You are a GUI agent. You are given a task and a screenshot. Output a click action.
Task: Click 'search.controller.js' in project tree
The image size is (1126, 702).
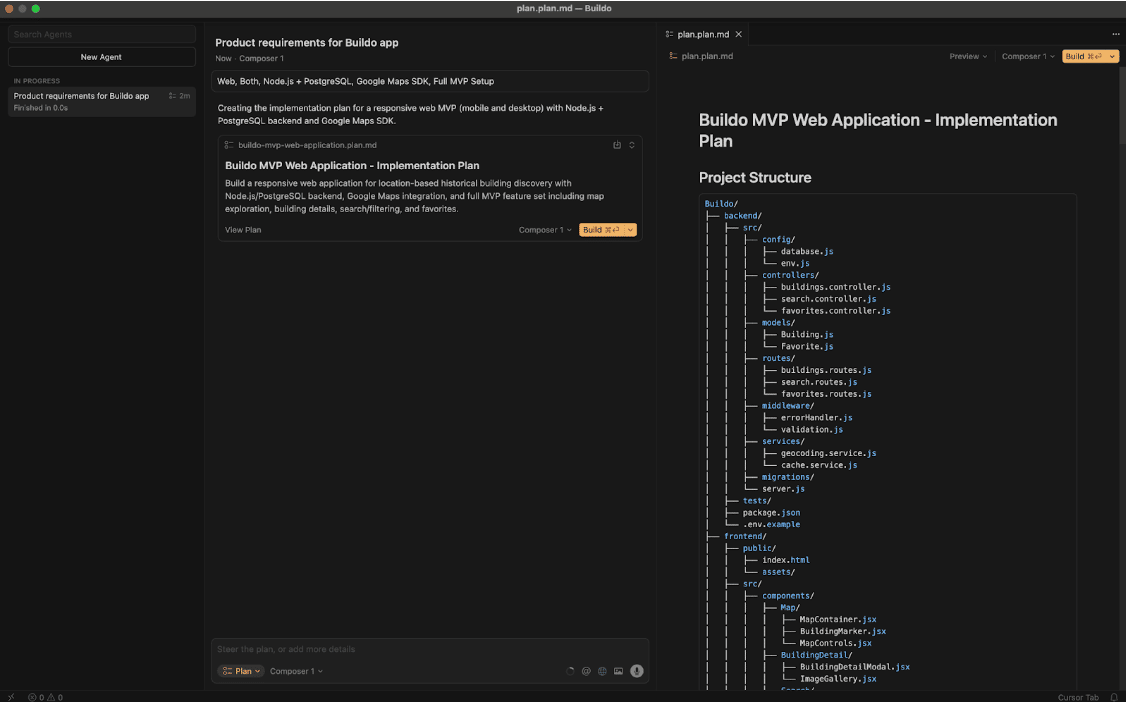[829, 299]
